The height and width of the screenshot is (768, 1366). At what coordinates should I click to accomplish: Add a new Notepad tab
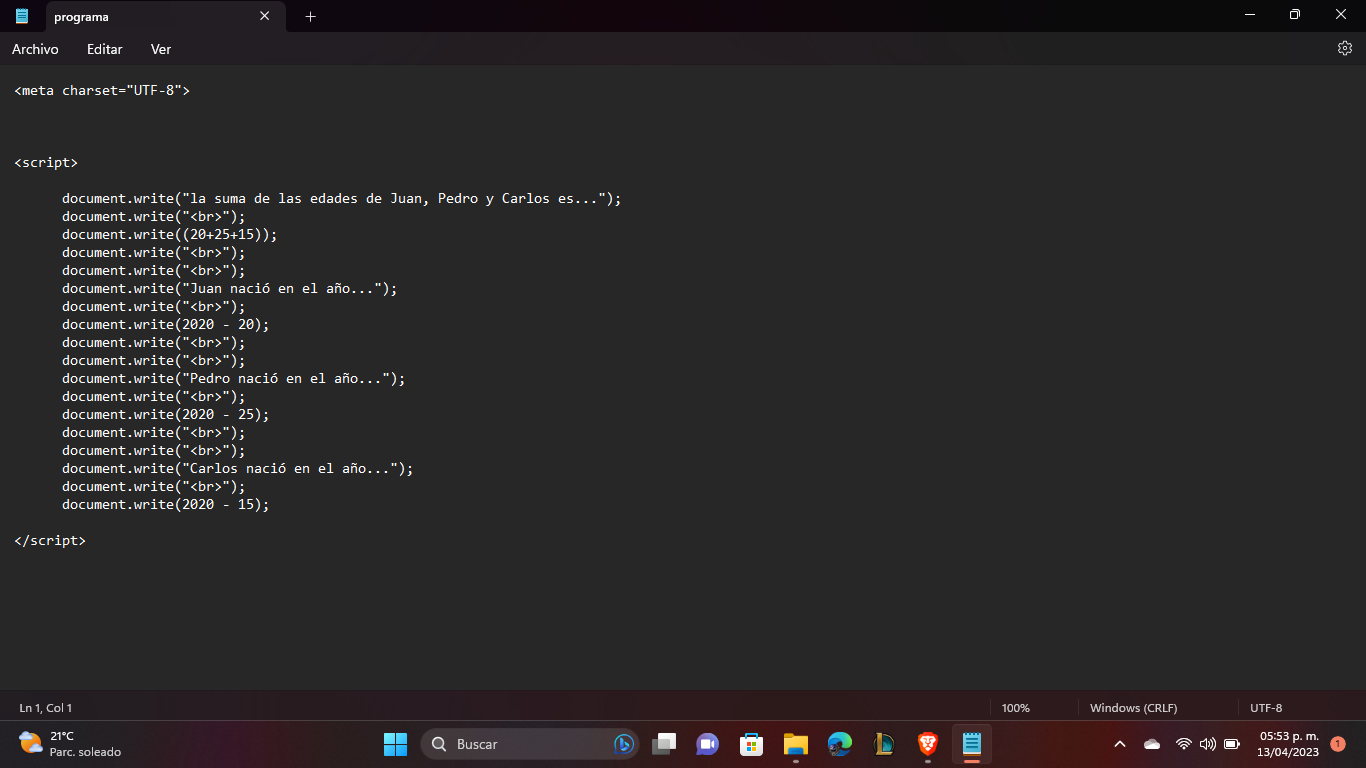310,16
